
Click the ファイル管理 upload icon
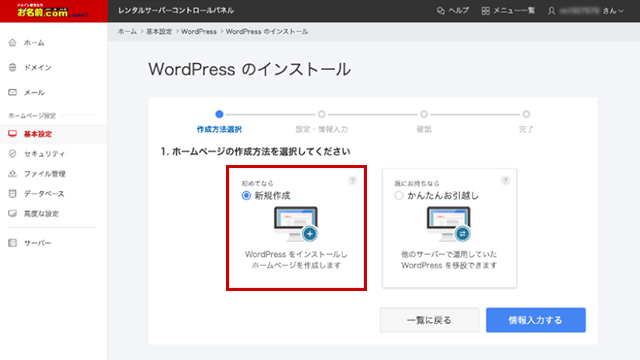pyautogui.click(x=13, y=173)
